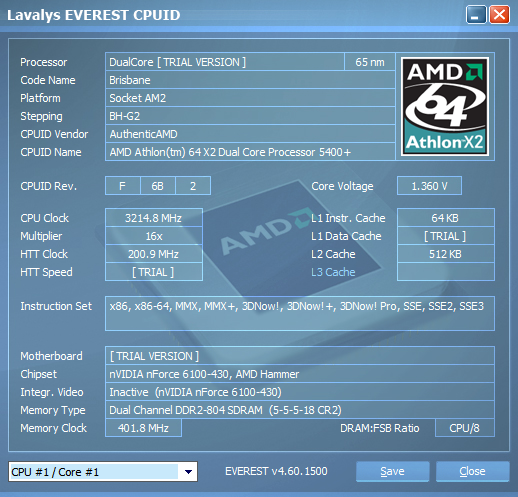Click the 'Integr. Video' label
Screen dimensions: 518x497
(x=52, y=392)
